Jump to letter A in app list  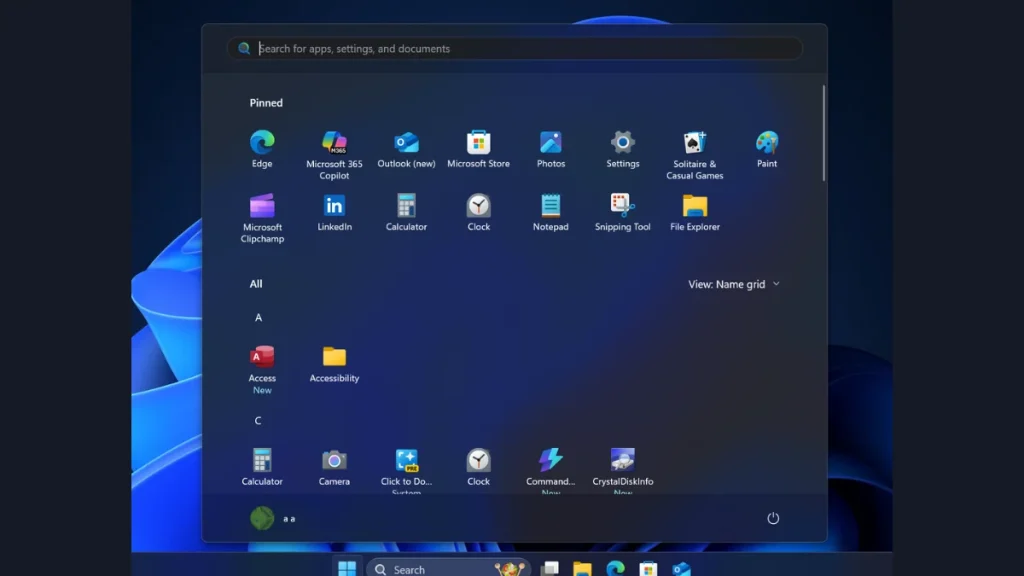[259, 317]
